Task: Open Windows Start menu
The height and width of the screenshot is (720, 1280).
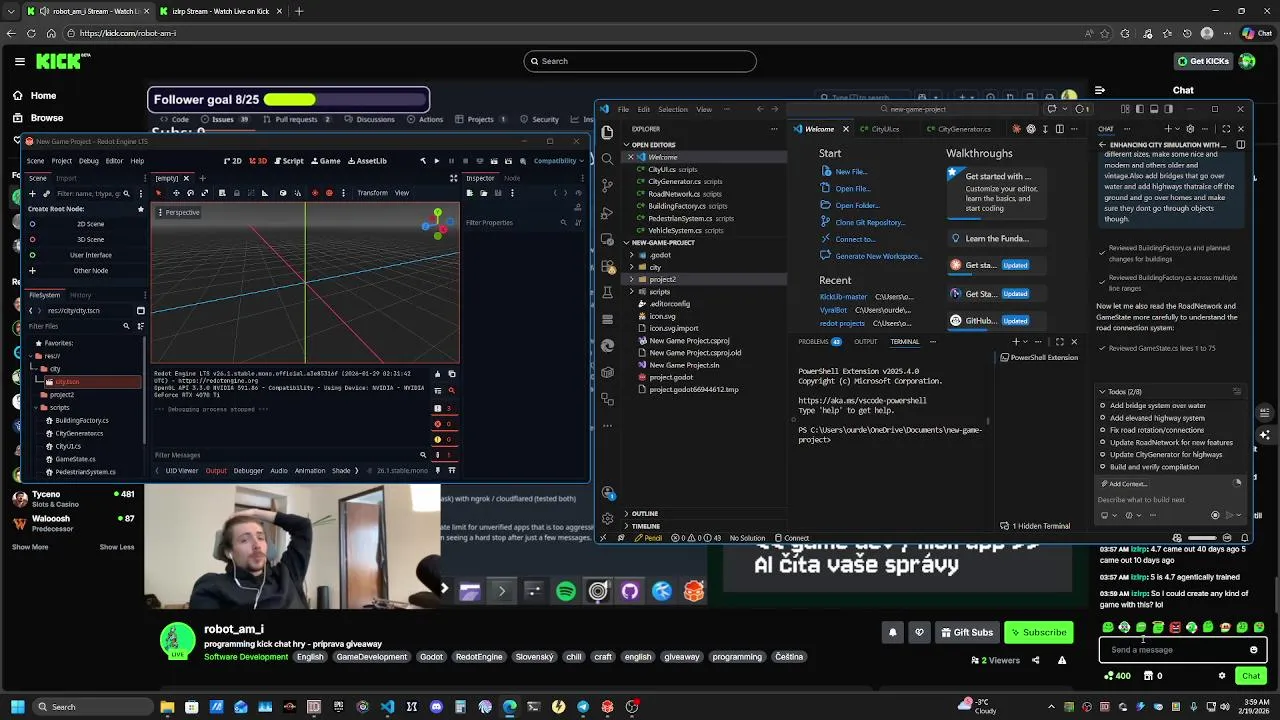Action: pos(16,707)
